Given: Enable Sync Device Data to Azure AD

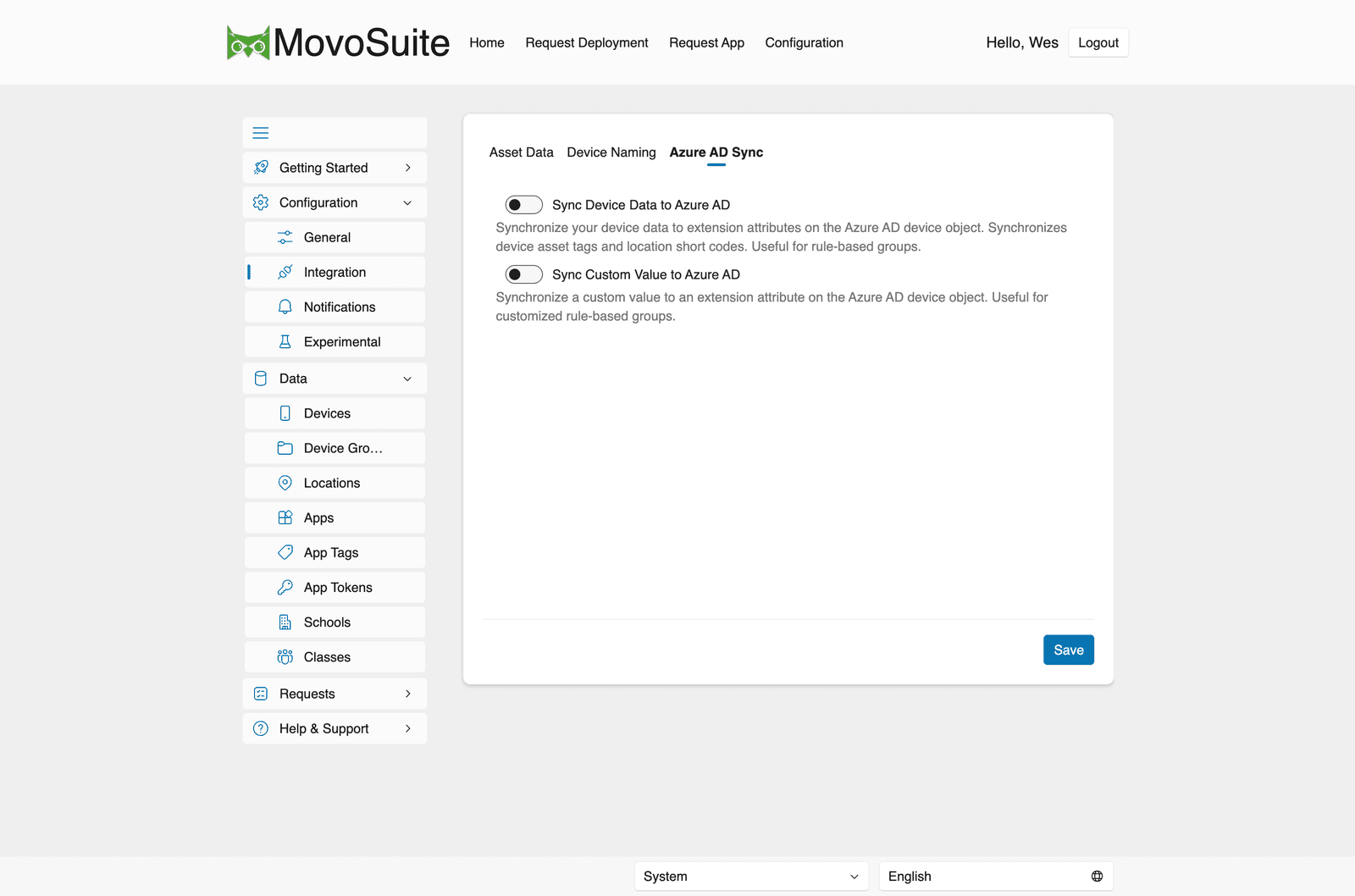Looking at the screenshot, I should pyautogui.click(x=524, y=205).
